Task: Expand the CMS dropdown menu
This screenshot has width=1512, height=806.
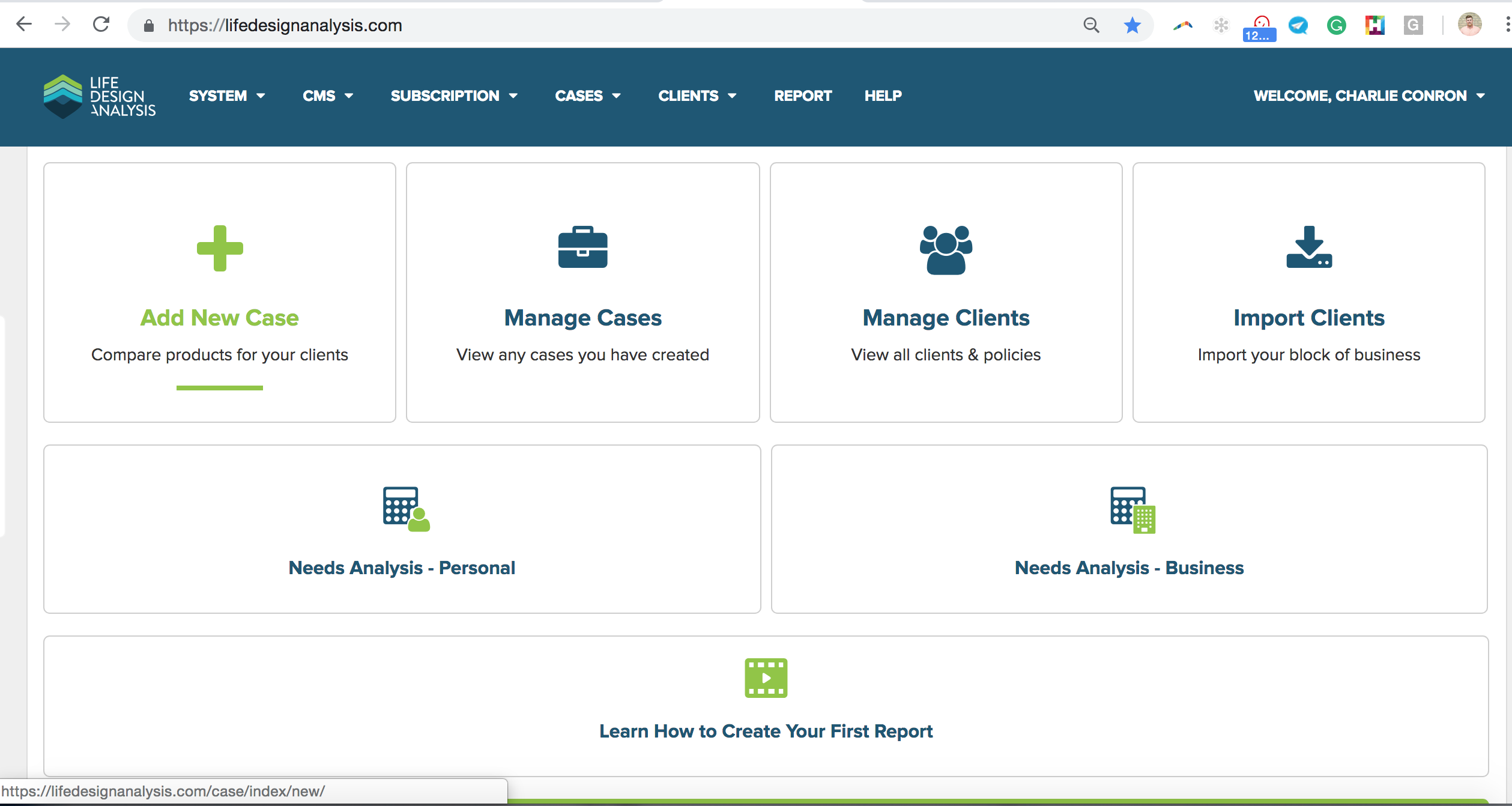Action: (x=327, y=96)
